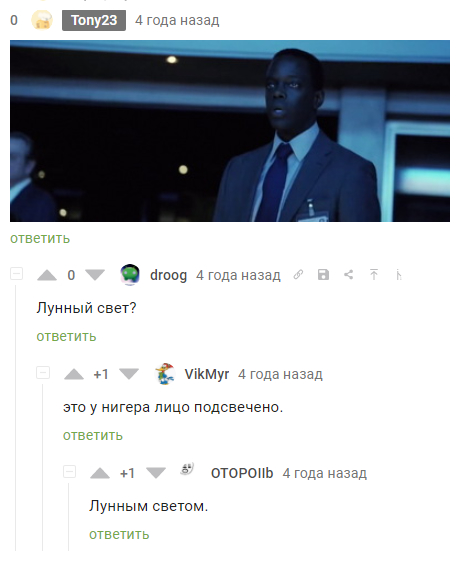Collapse OTOPOIIb's comment branch
The height and width of the screenshot is (585, 459).
(69, 472)
